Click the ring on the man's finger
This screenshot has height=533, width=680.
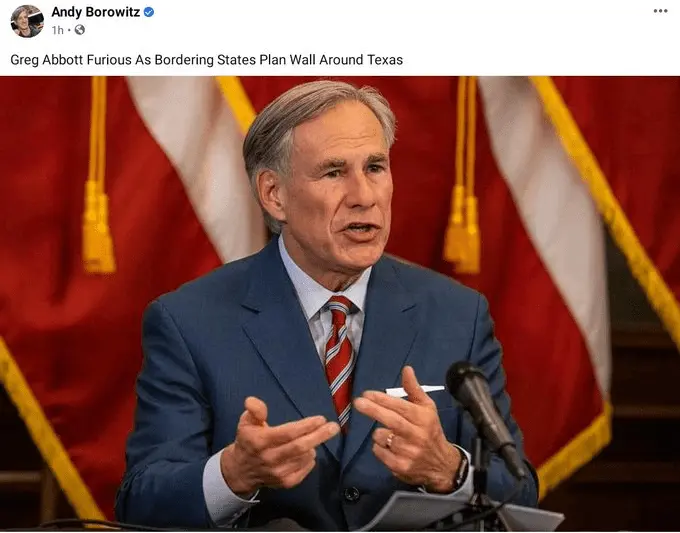pos(389,440)
